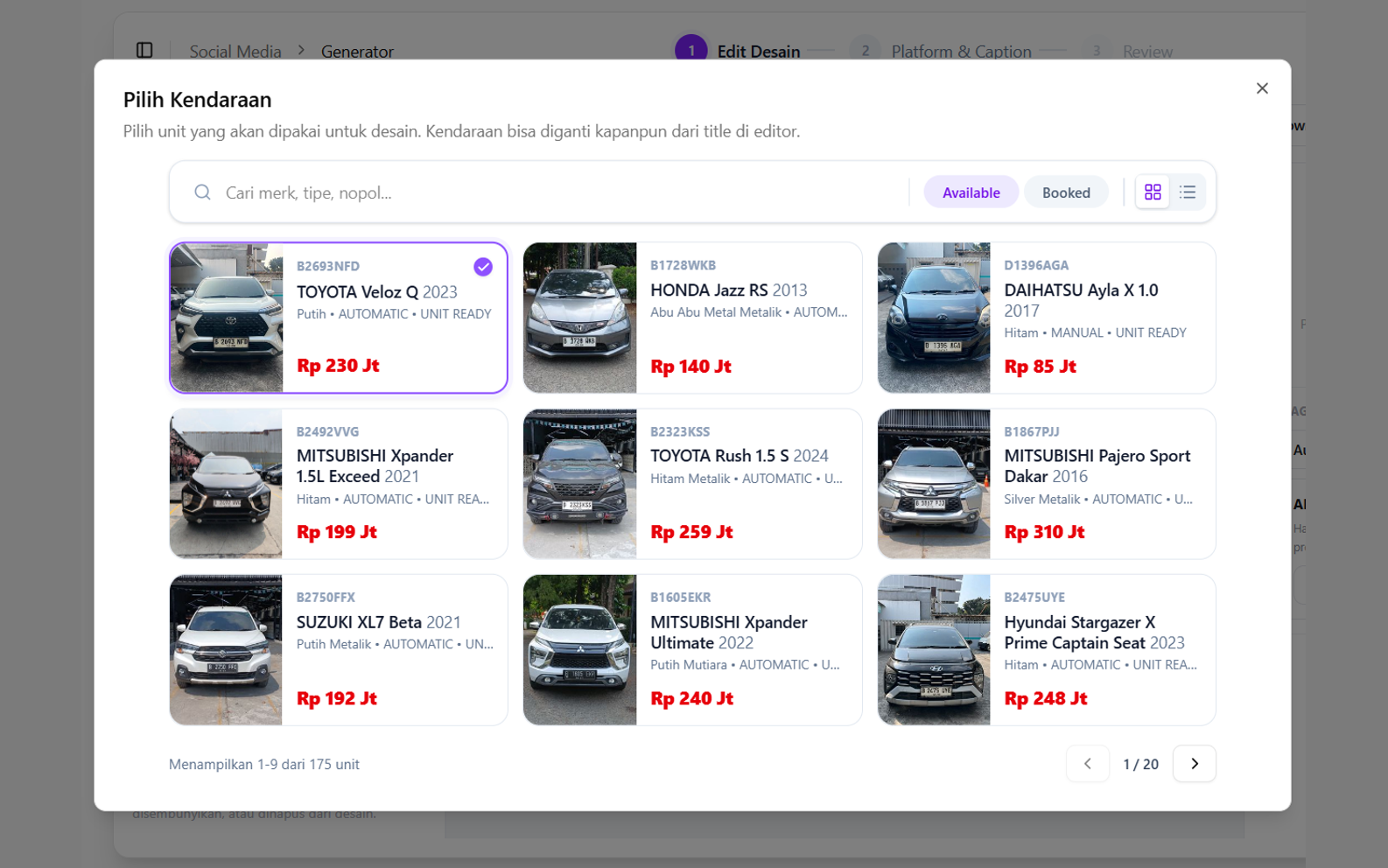Close the Pilih Kendaraan dialog
The image size is (1388, 868).
pos(1261,88)
